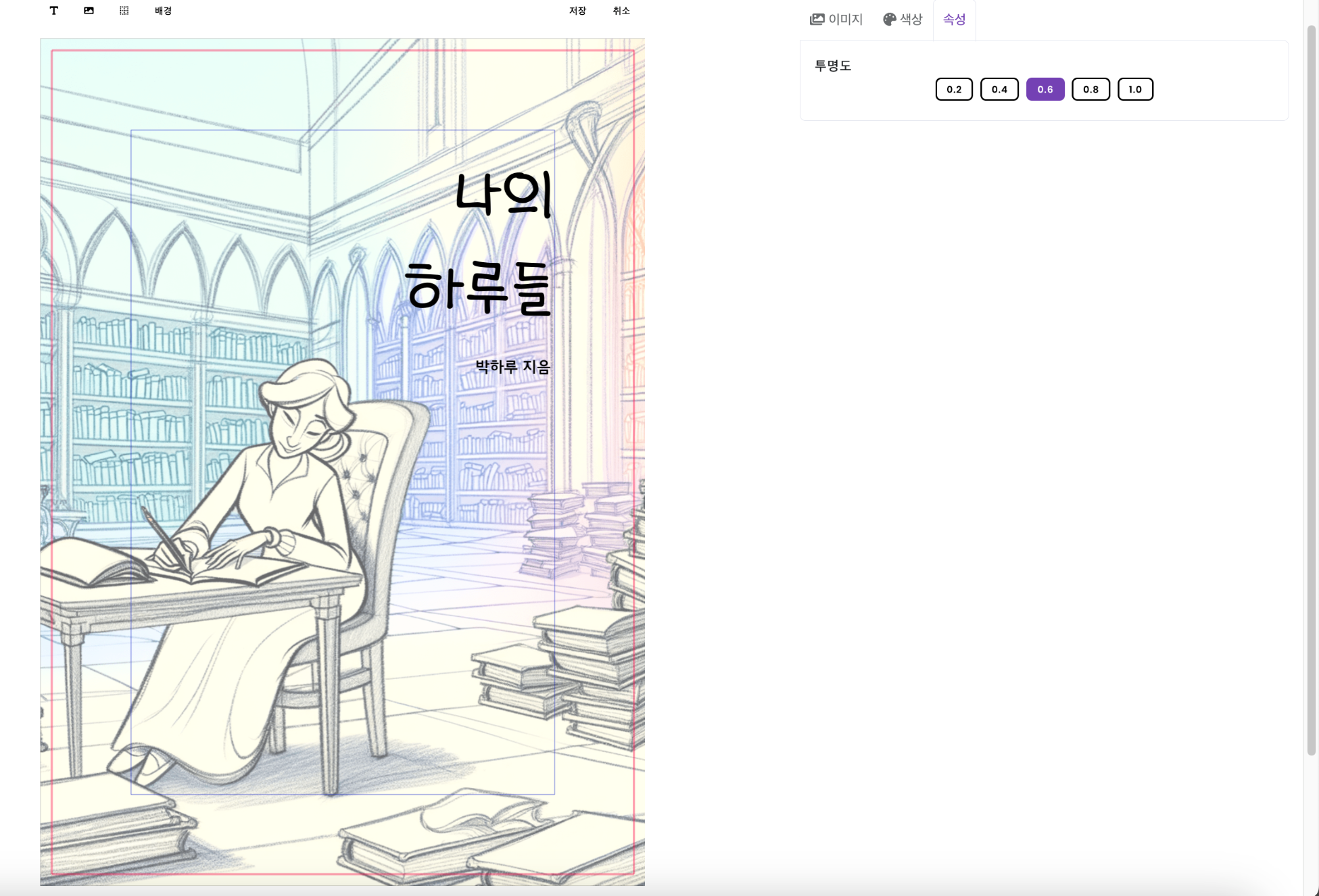Switch to the 속성 tab
Image resolution: width=1319 pixels, height=896 pixels.
click(x=954, y=20)
